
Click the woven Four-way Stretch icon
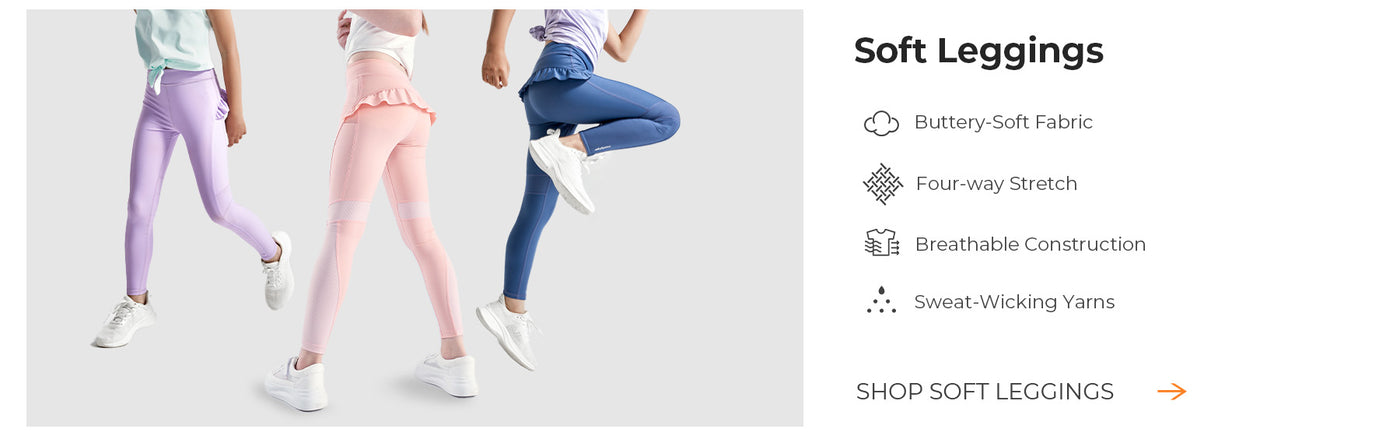tap(882, 184)
